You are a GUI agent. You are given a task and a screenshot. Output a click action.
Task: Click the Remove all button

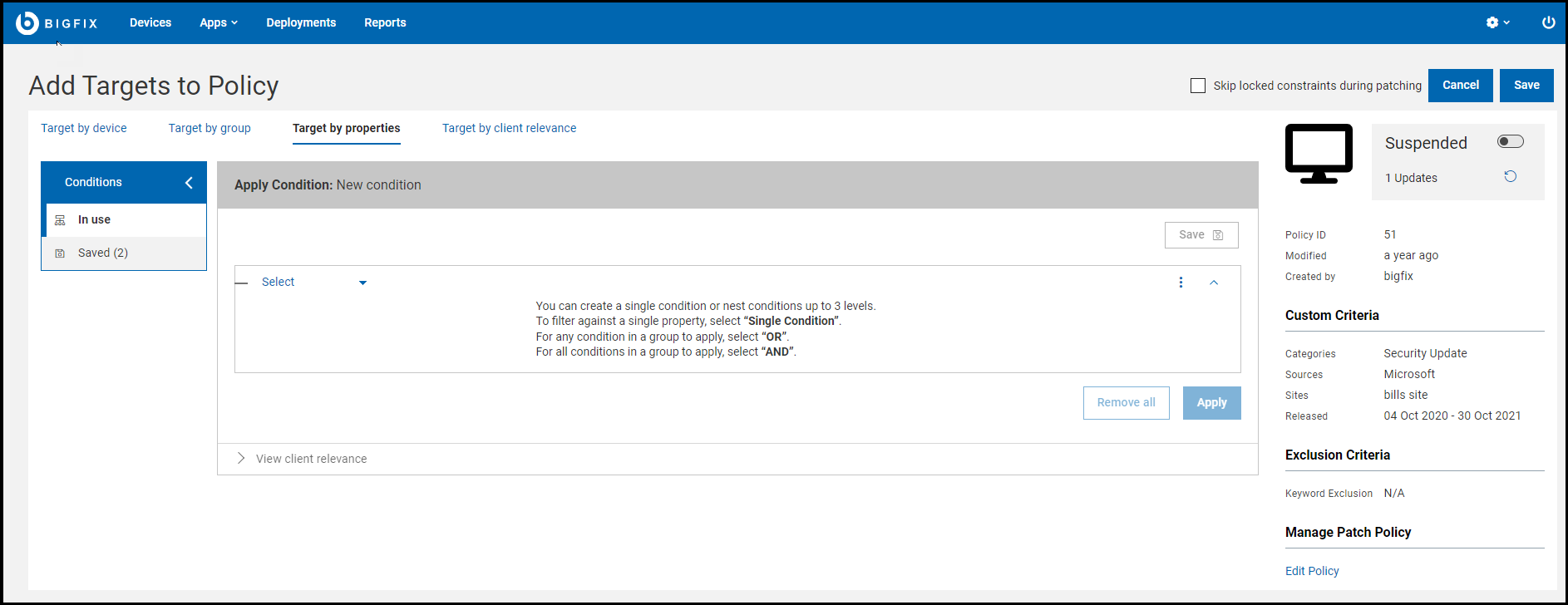click(1126, 403)
